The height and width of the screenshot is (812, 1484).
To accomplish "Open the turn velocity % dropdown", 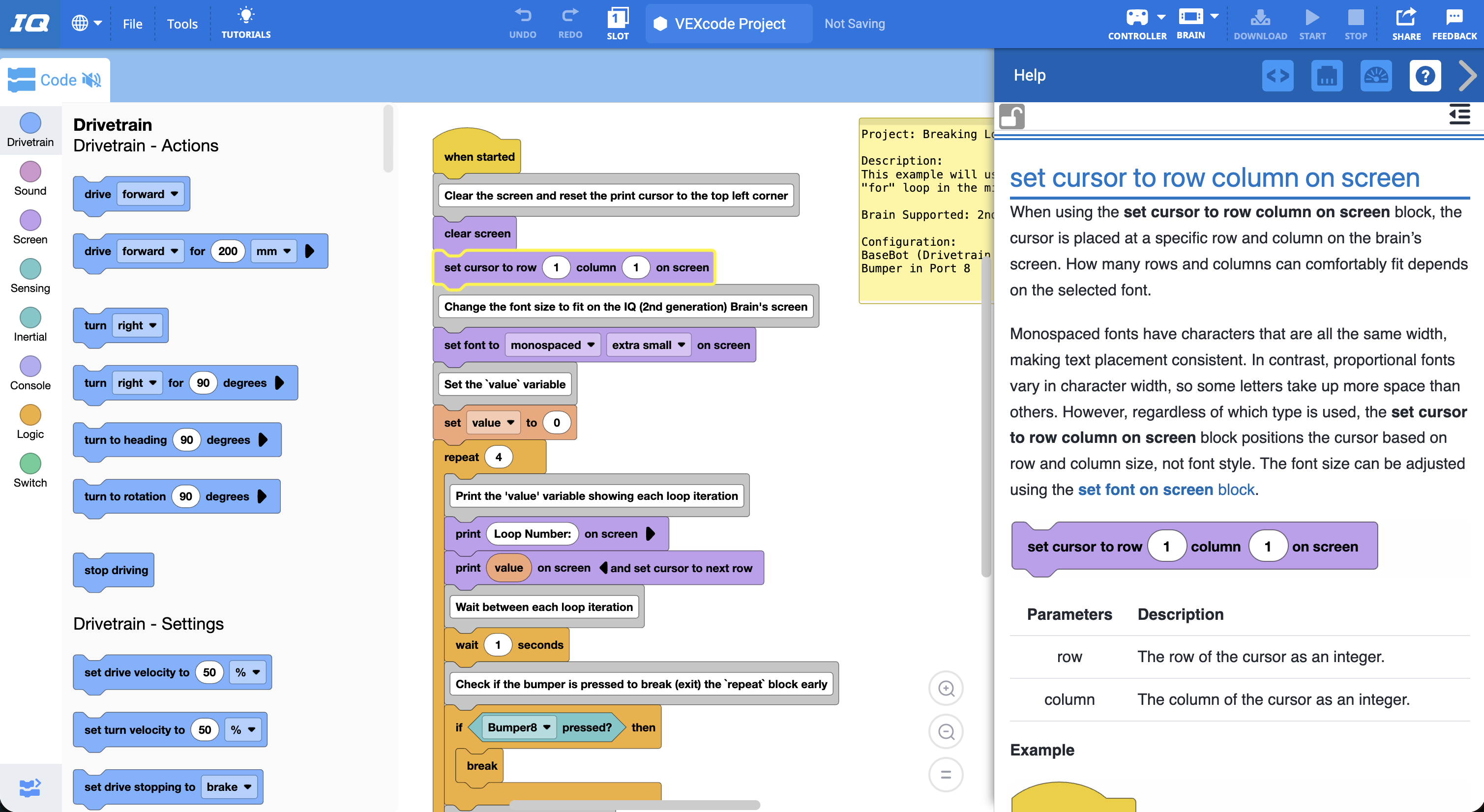I will click(243, 729).
